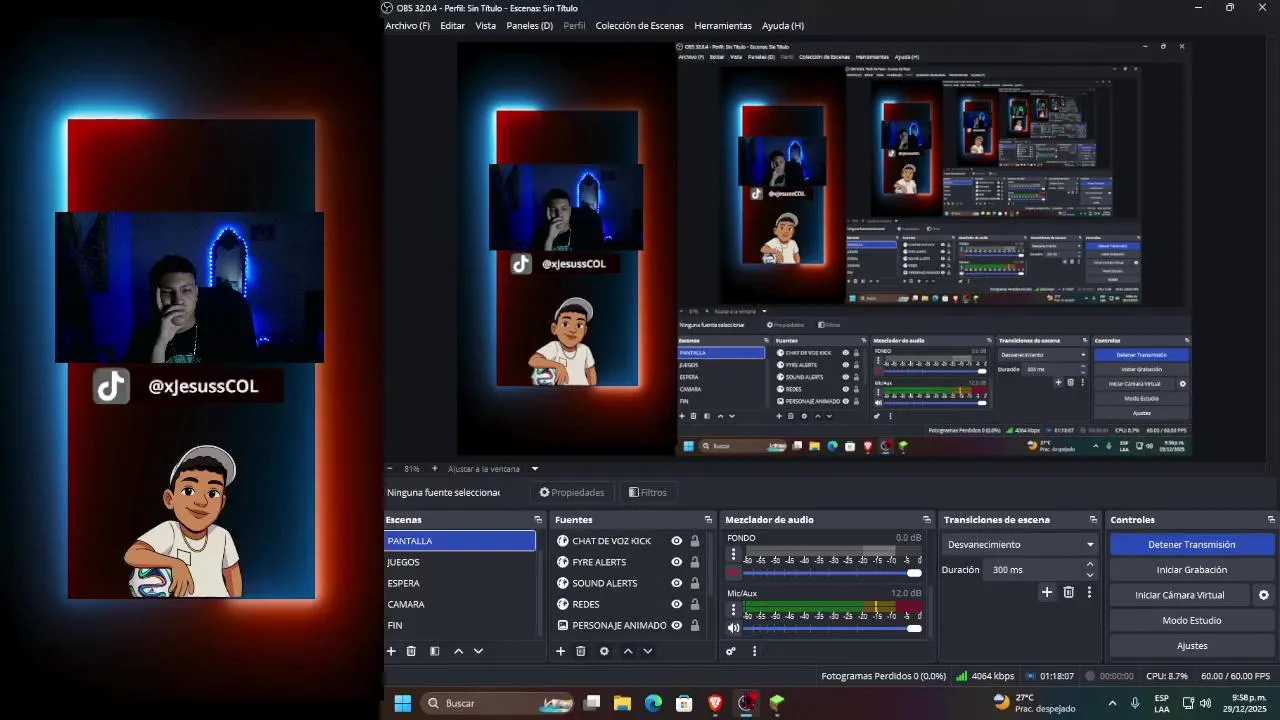
Task: Unlock FYRE ALERTS source
Action: pyautogui.click(x=695, y=562)
